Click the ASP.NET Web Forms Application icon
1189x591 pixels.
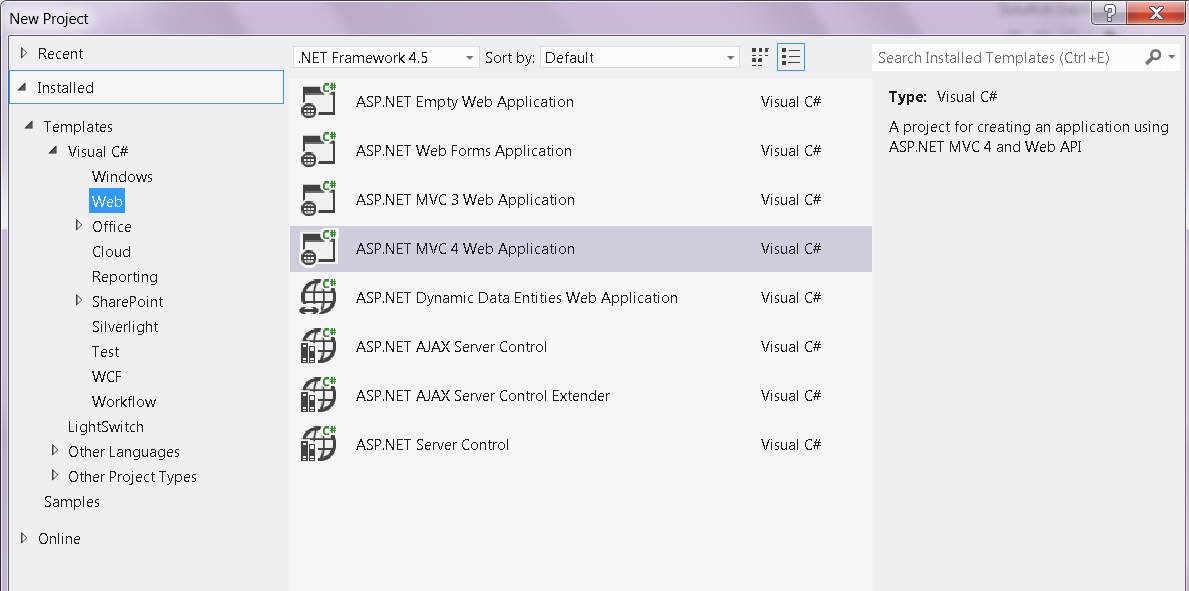[318, 150]
